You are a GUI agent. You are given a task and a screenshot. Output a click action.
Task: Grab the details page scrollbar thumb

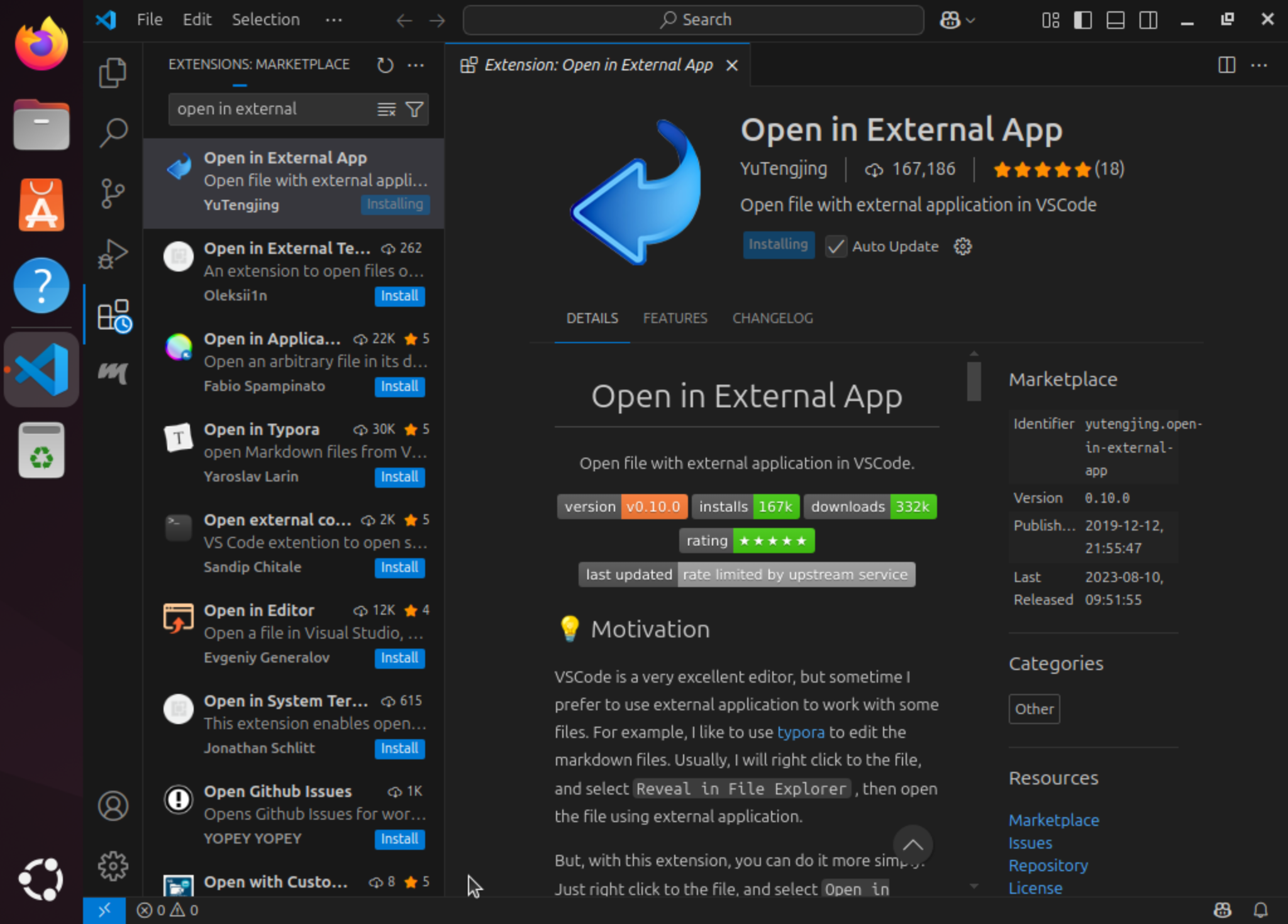tap(974, 381)
